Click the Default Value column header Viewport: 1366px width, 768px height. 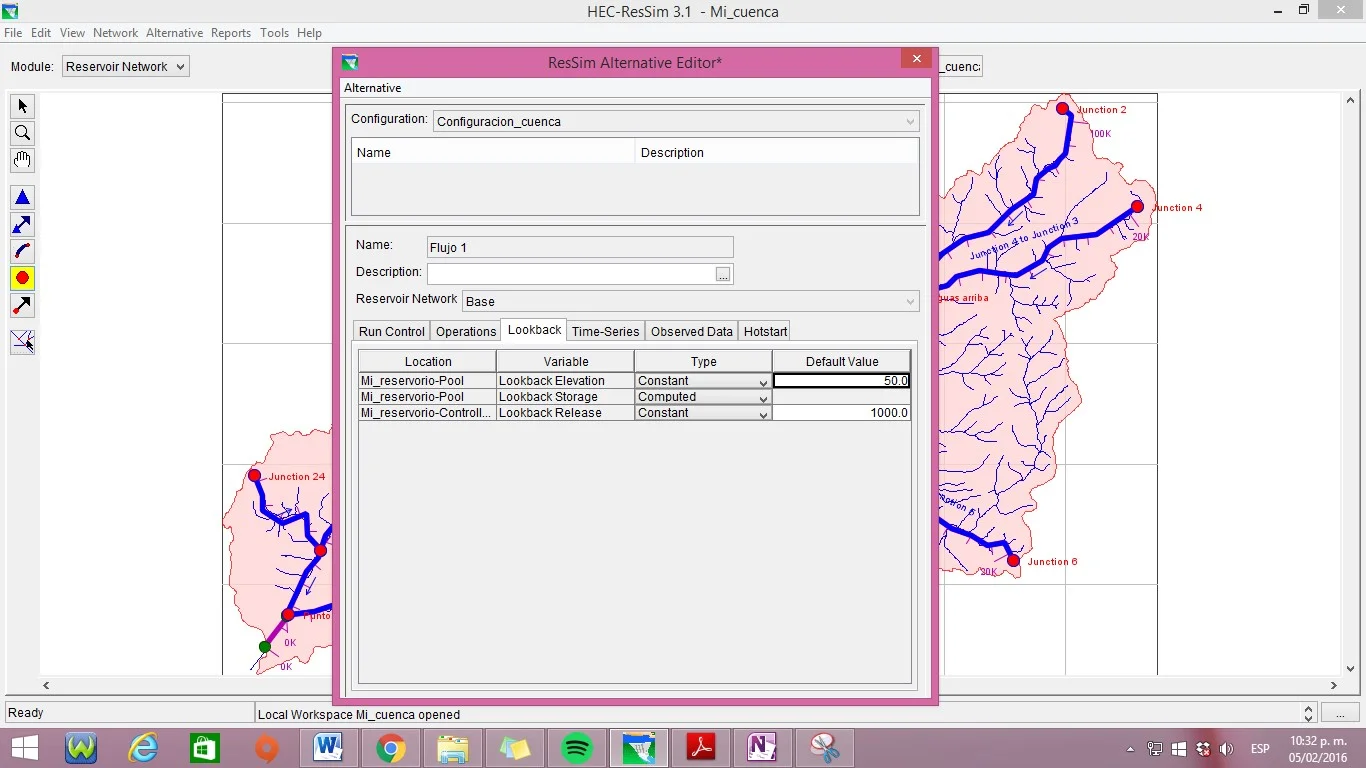pos(842,362)
